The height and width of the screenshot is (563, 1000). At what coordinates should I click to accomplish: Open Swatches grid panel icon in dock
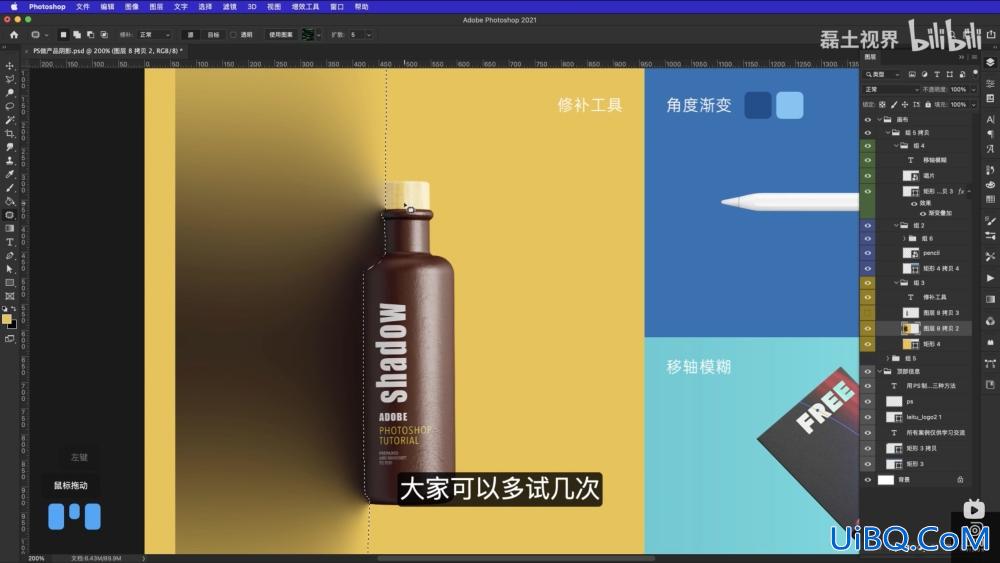990,200
